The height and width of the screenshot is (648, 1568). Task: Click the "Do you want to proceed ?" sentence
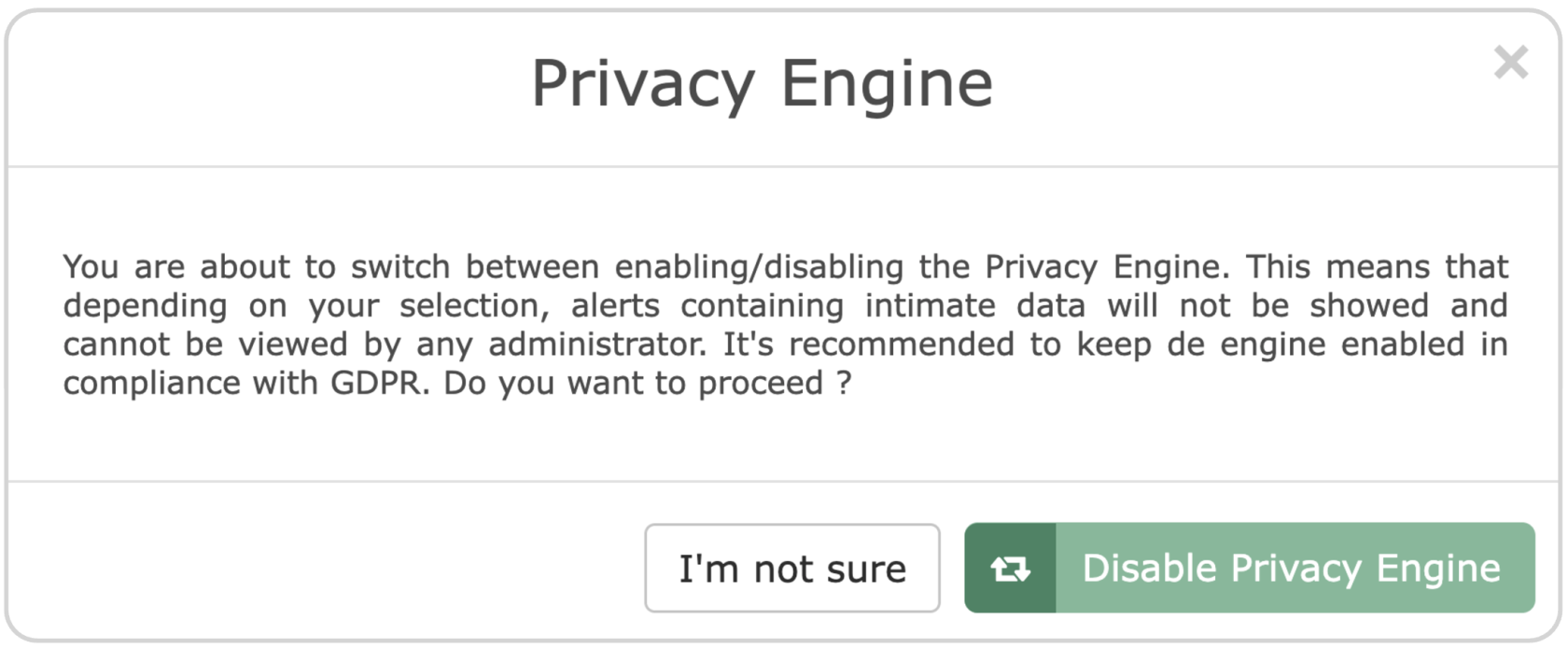click(x=647, y=383)
